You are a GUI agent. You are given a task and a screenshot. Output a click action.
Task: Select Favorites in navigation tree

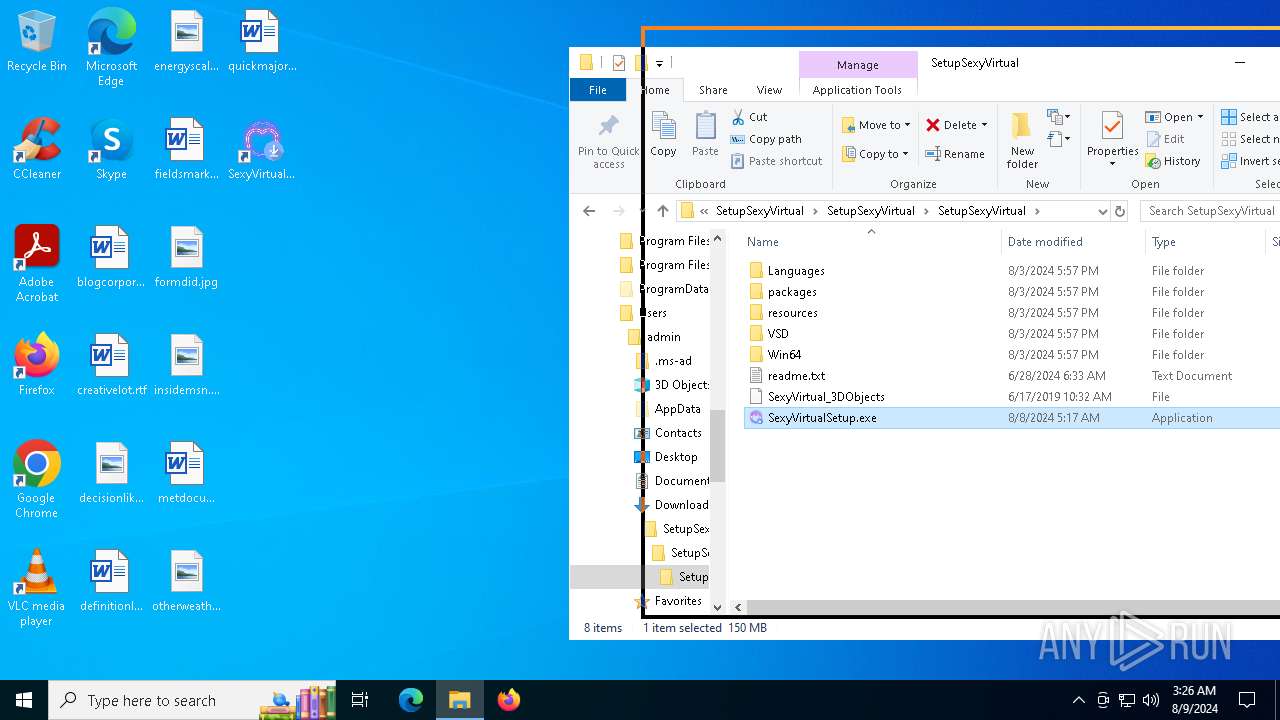[678, 601]
